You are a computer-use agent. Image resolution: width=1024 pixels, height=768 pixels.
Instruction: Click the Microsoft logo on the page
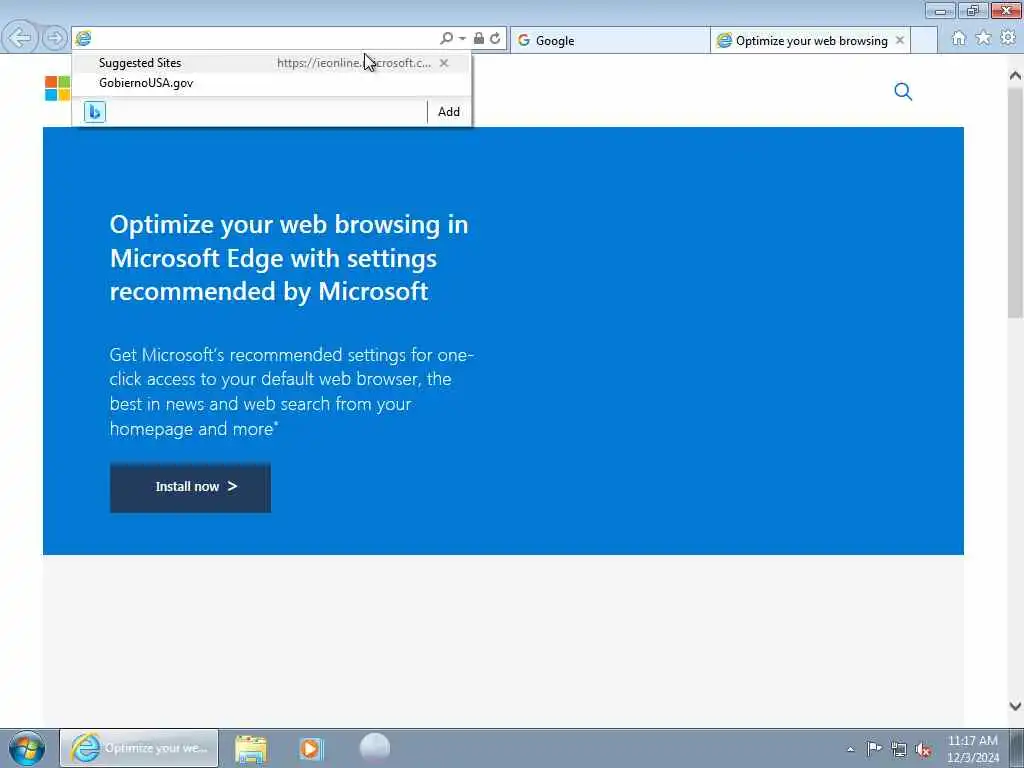[57, 88]
